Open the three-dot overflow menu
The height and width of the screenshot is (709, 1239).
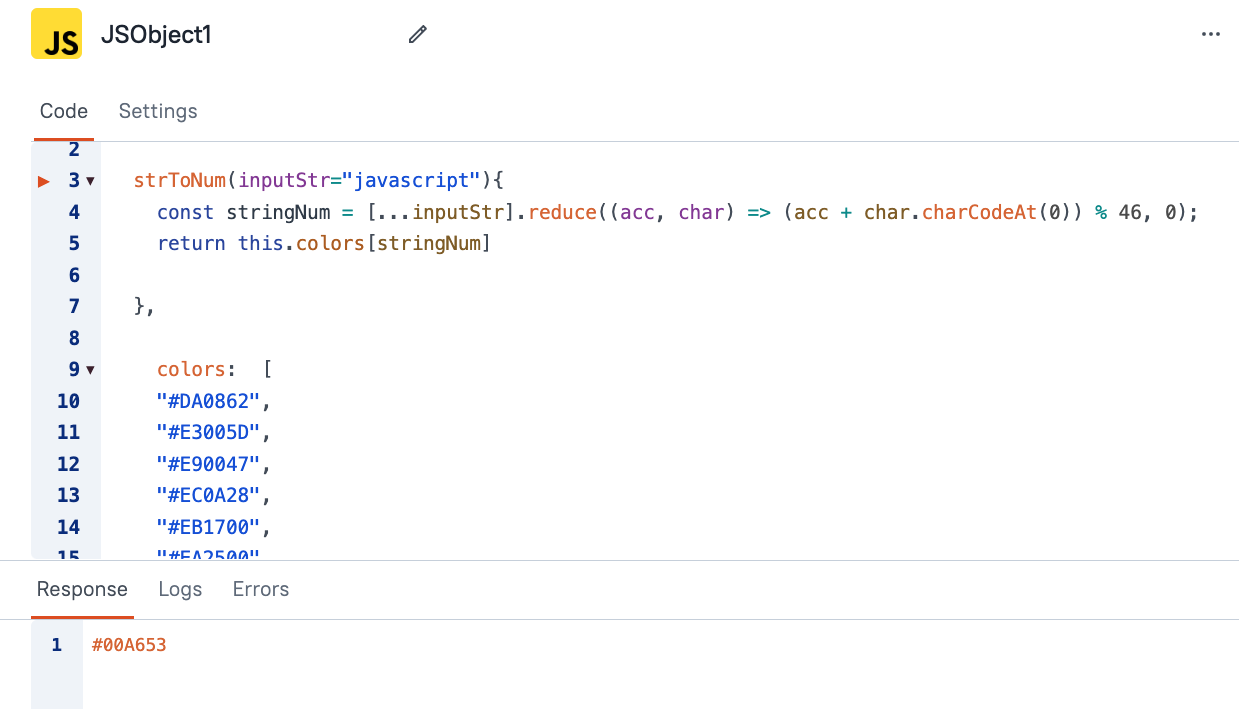point(1210,33)
